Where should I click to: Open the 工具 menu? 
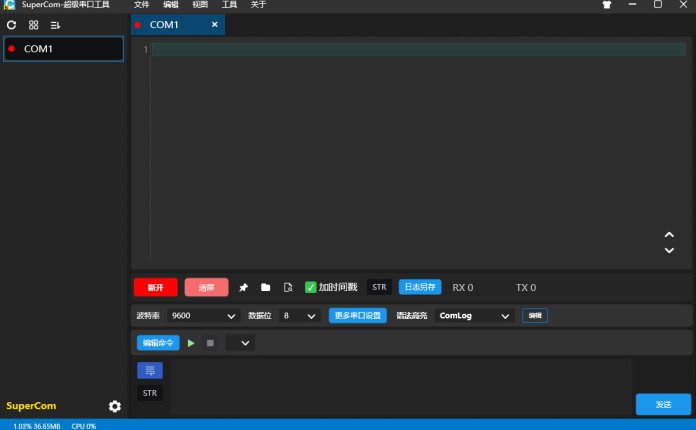(x=229, y=5)
